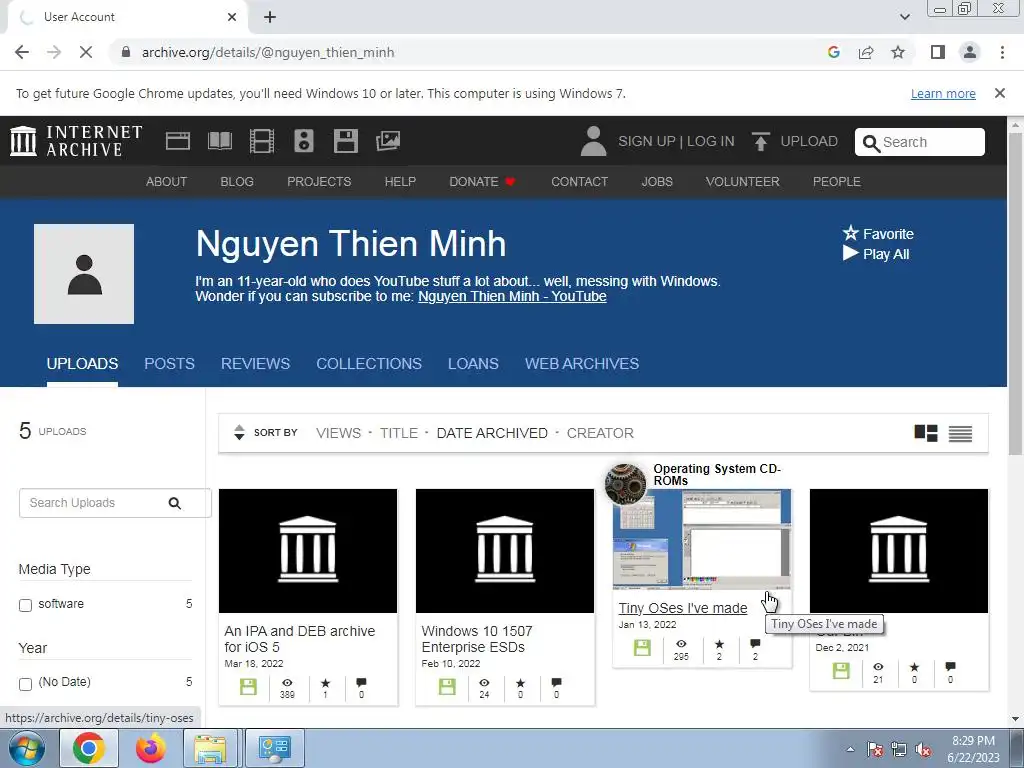Image resolution: width=1024 pixels, height=768 pixels.
Task: Click the software floppy icon on iOS 5 card
Action: click(248, 686)
